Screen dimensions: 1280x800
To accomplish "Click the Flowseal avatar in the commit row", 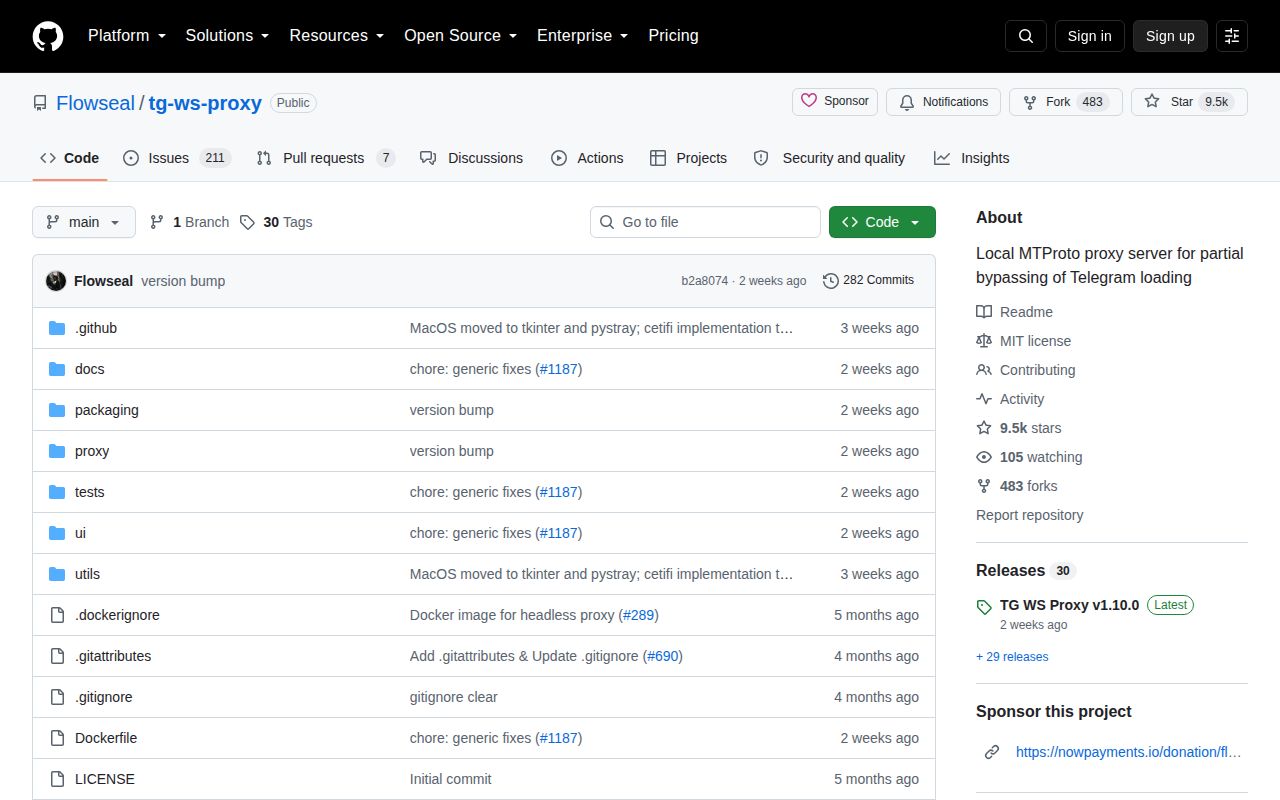I will pyautogui.click(x=56, y=281).
